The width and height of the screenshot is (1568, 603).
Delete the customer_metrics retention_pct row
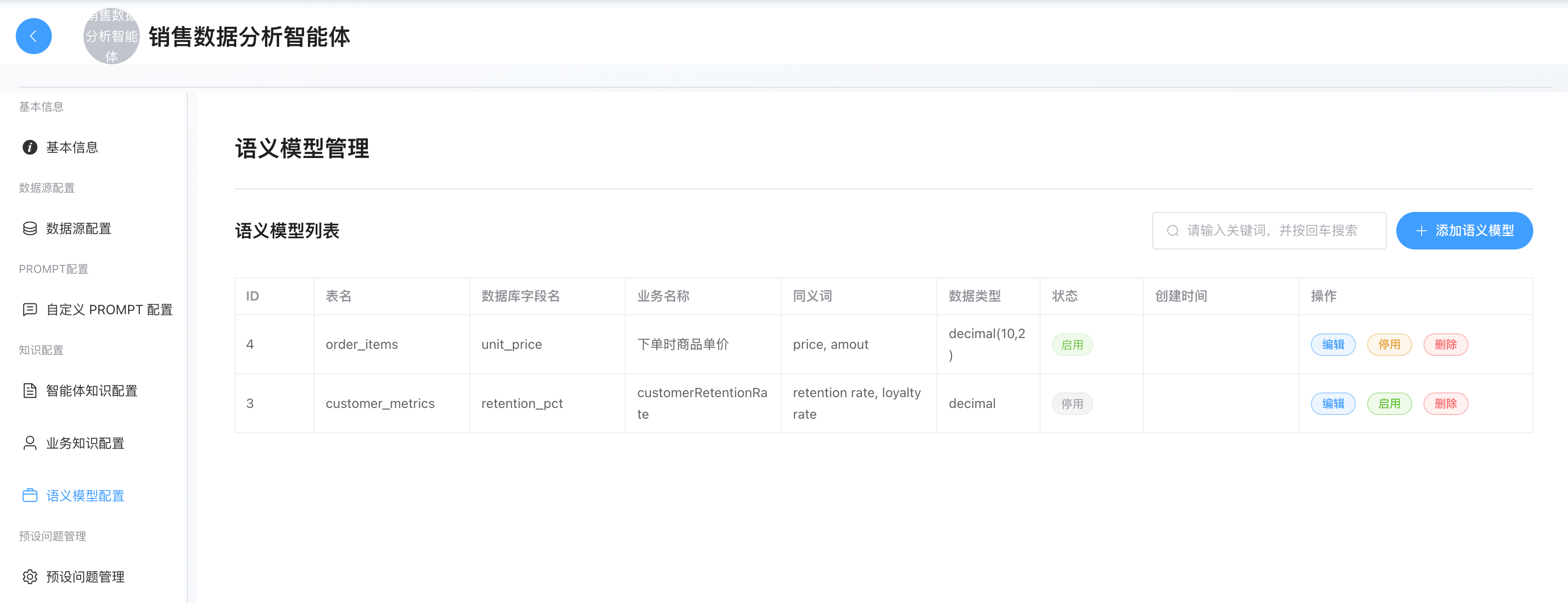[x=1445, y=403]
